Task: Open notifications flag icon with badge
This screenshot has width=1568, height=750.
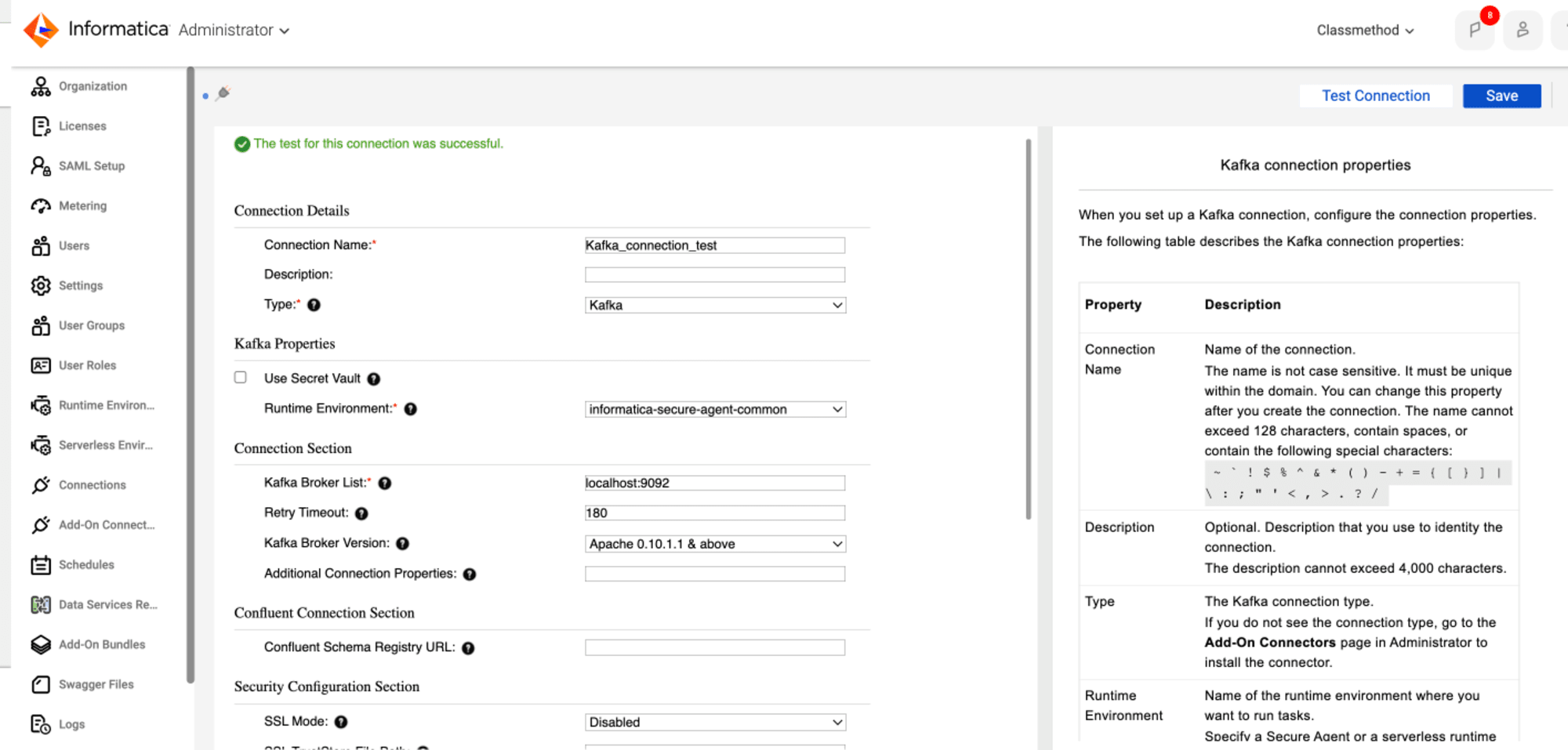Action: (1475, 31)
